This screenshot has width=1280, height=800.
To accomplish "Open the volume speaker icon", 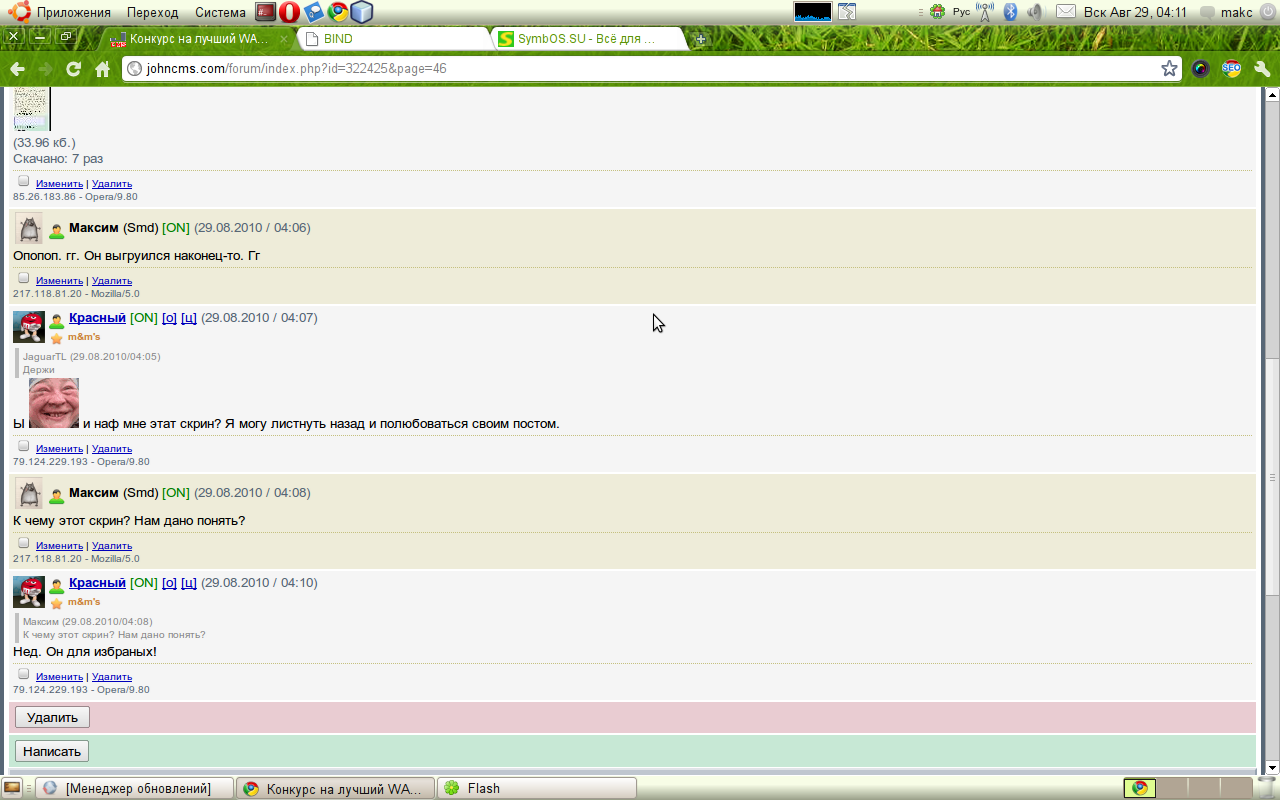I will (x=1034, y=12).
